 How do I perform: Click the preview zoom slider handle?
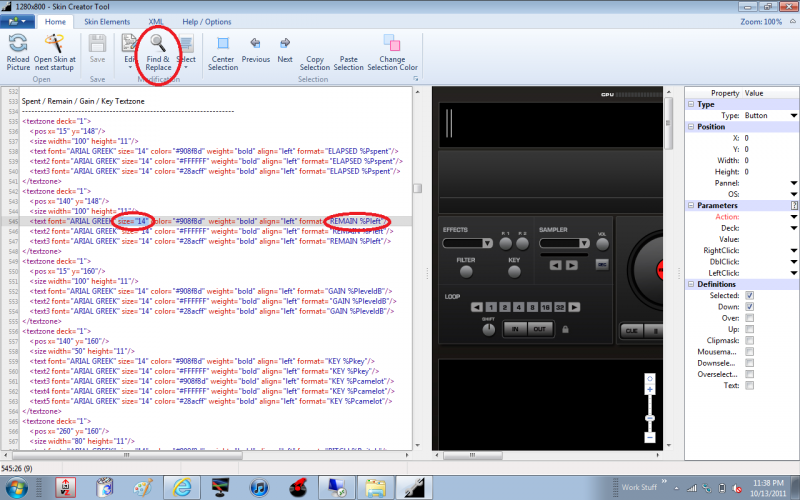point(649,418)
